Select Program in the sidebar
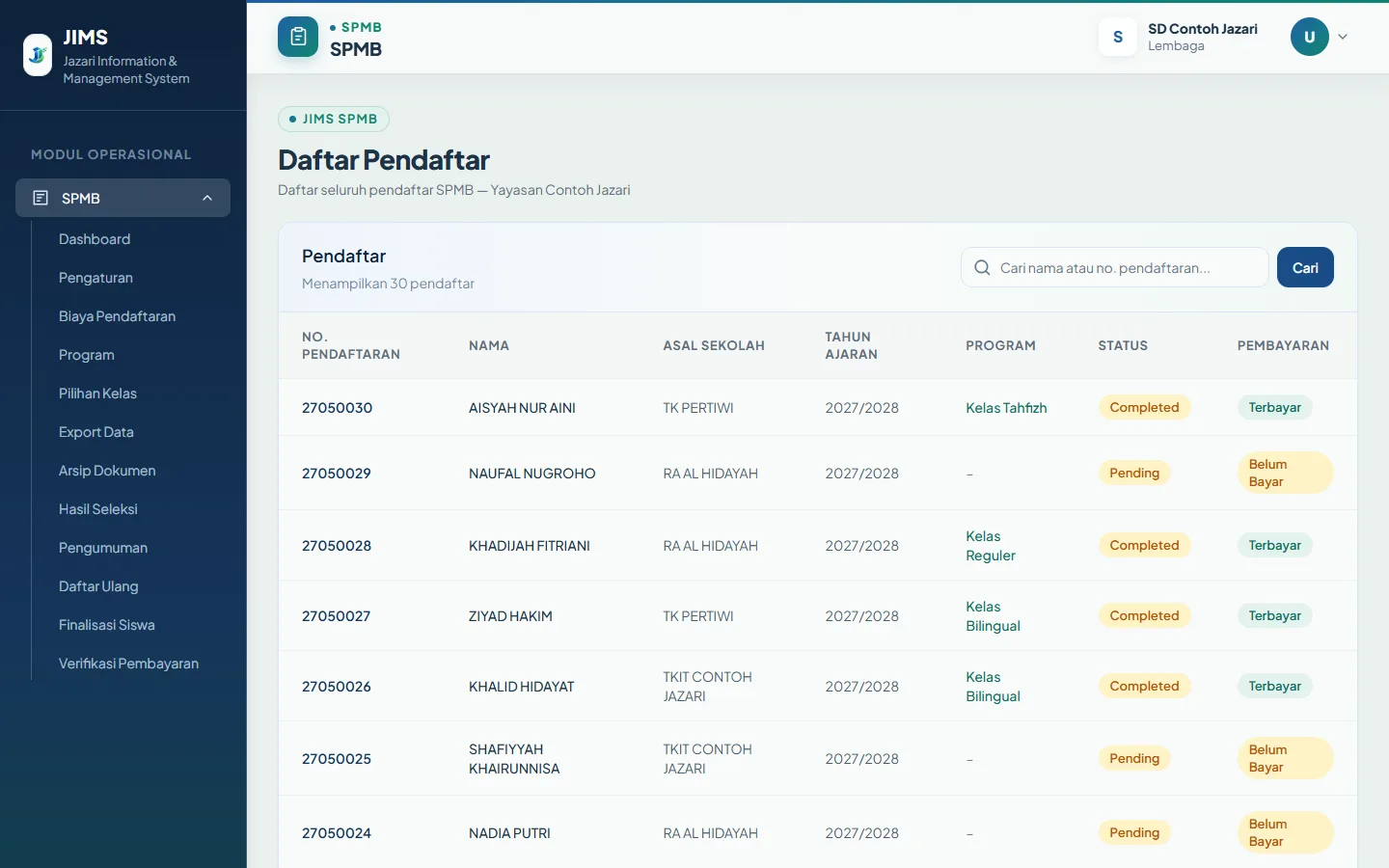 (x=87, y=355)
